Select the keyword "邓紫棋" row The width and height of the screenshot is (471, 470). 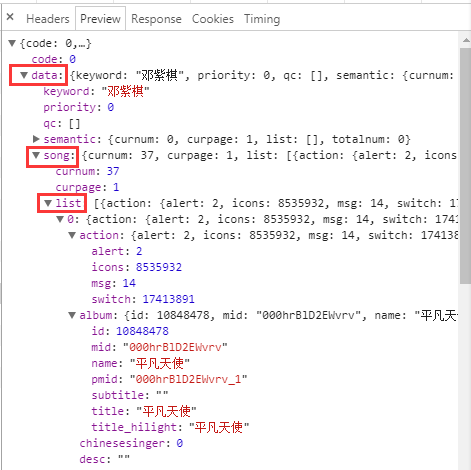coord(96,91)
